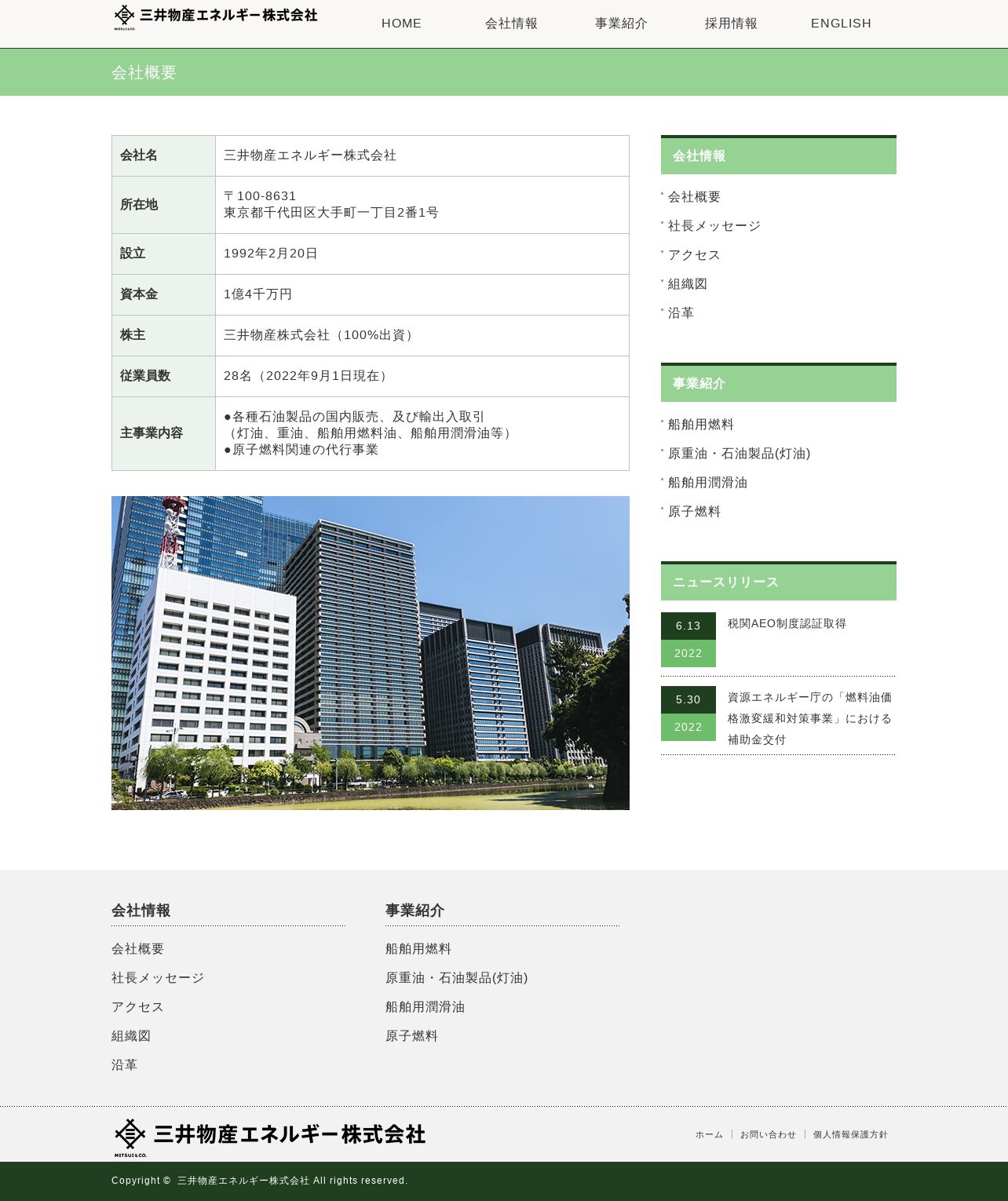The height and width of the screenshot is (1201, 1008).
Task: Open footer アクセス link
Action: tap(137, 1007)
